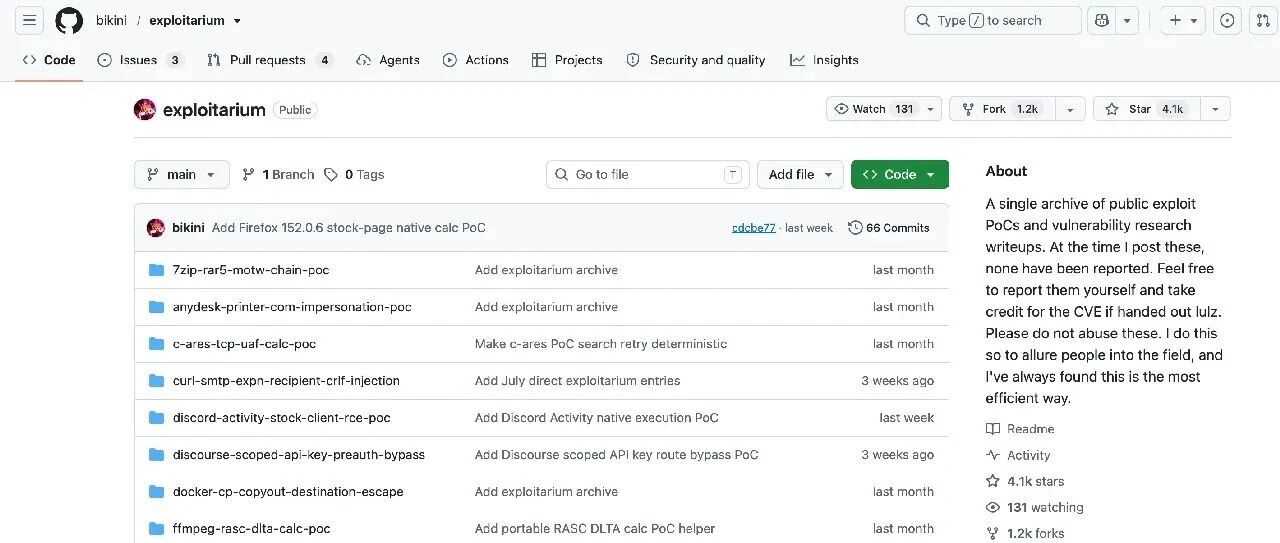
Task: View the 1 Branch link
Action: (x=278, y=174)
